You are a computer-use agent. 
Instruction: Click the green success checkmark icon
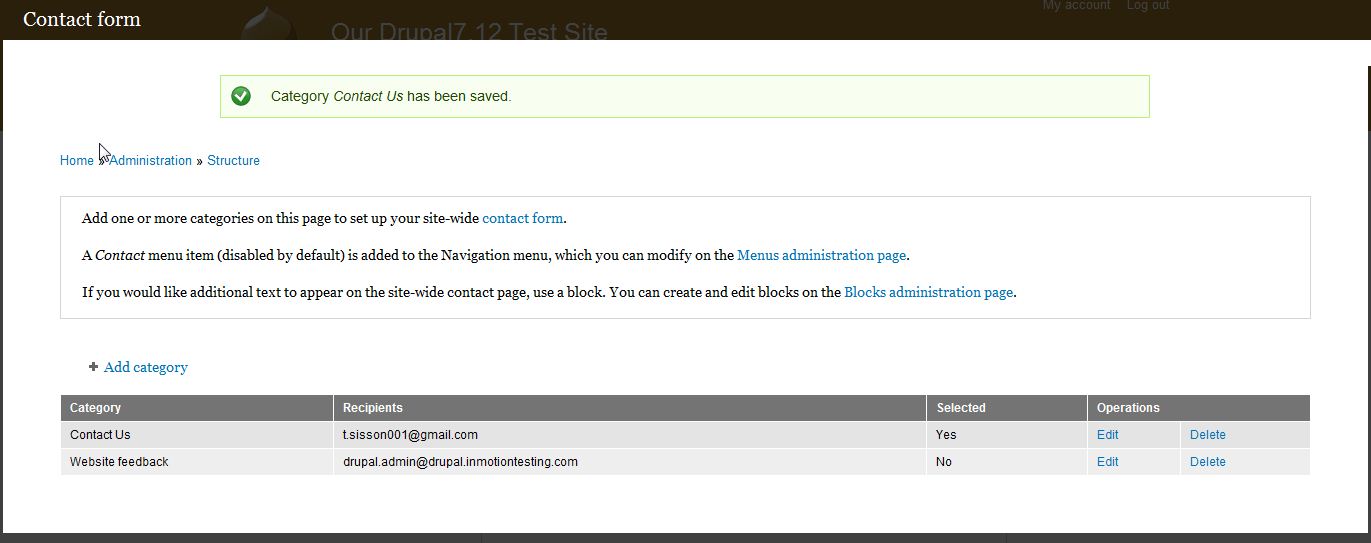(241, 96)
